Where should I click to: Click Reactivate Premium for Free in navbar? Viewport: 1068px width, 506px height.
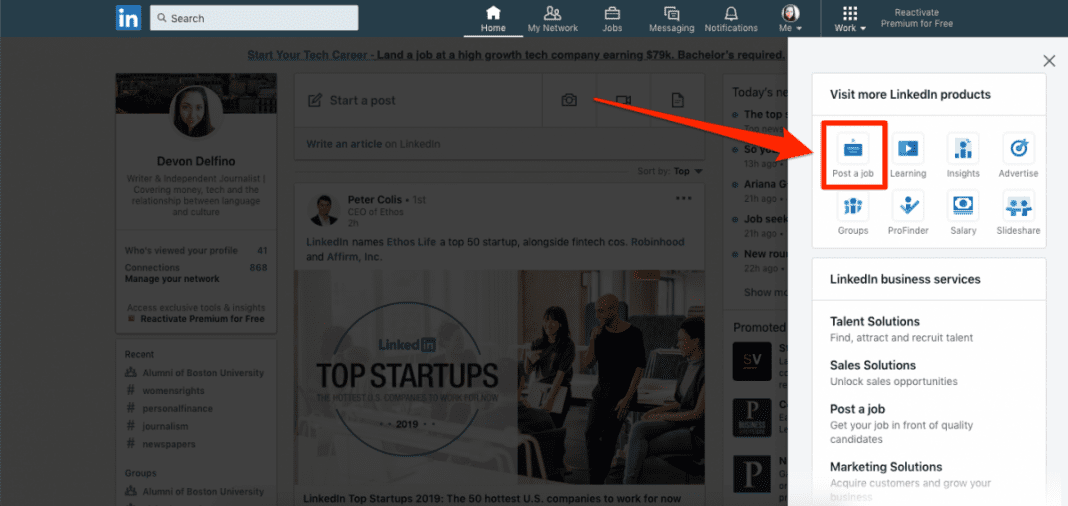pyautogui.click(x=917, y=18)
